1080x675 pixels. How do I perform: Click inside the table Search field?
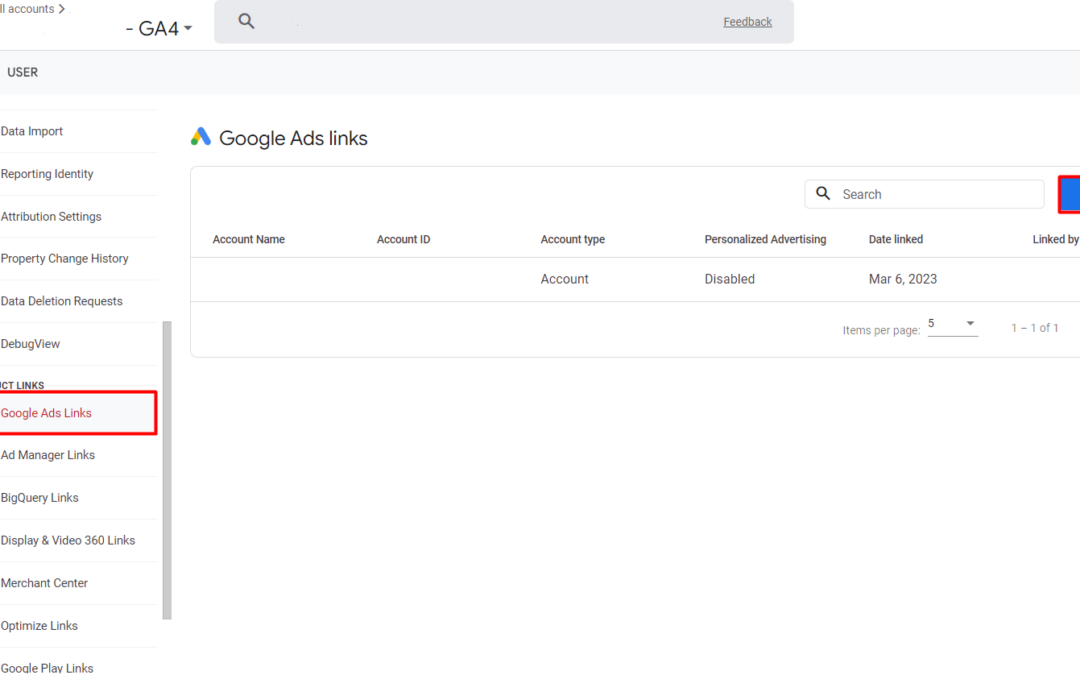point(935,194)
